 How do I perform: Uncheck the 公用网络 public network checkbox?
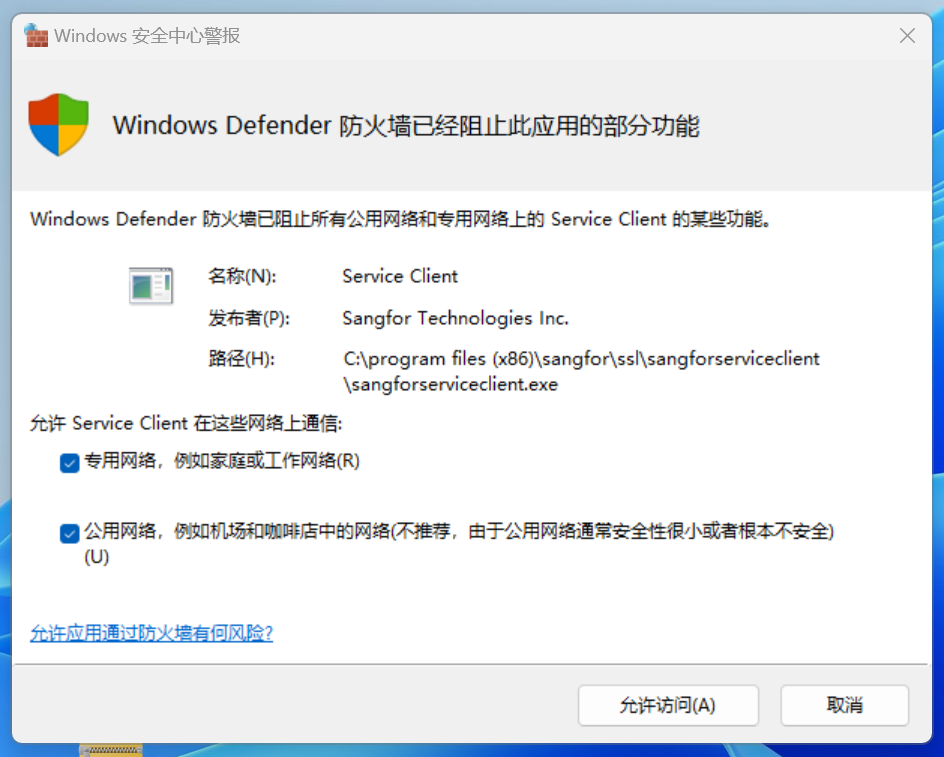tap(69, 533)
